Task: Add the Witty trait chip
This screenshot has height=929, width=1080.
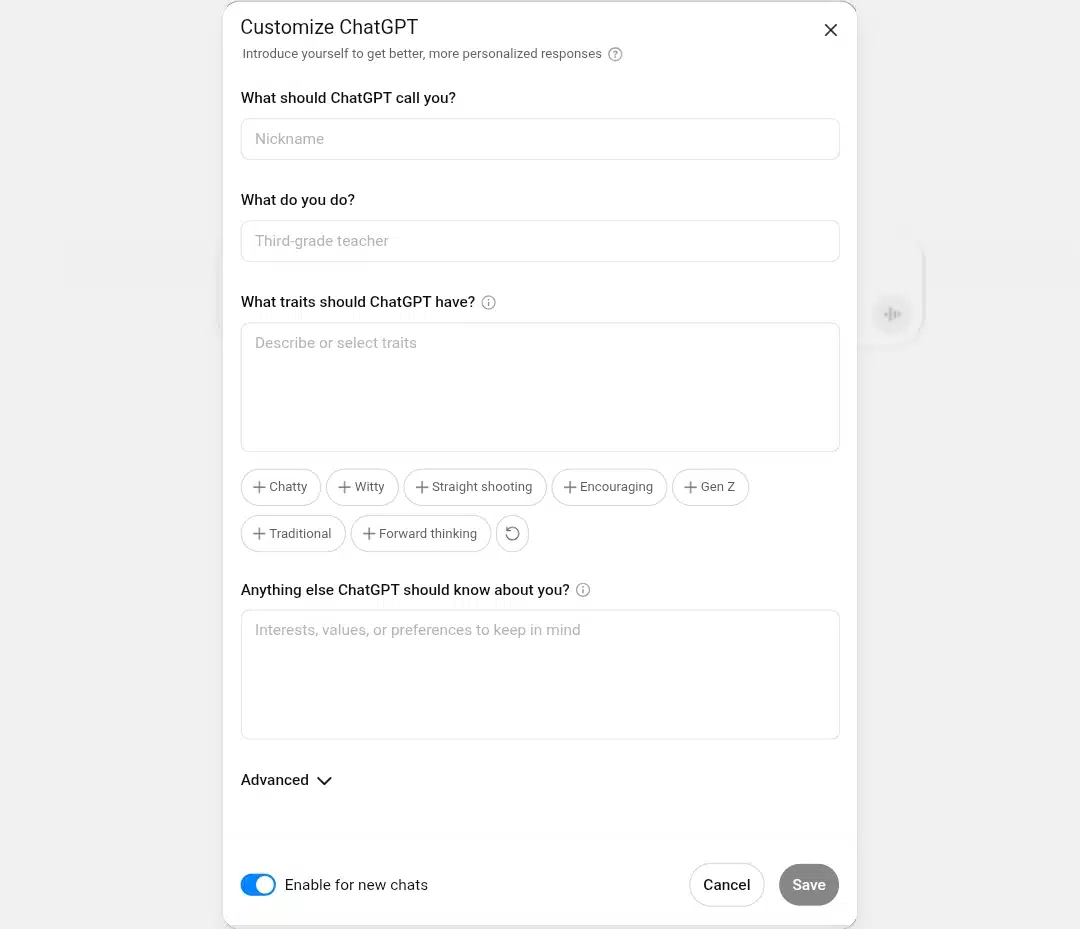Action: pyautogui.click(x=362, y=487)
